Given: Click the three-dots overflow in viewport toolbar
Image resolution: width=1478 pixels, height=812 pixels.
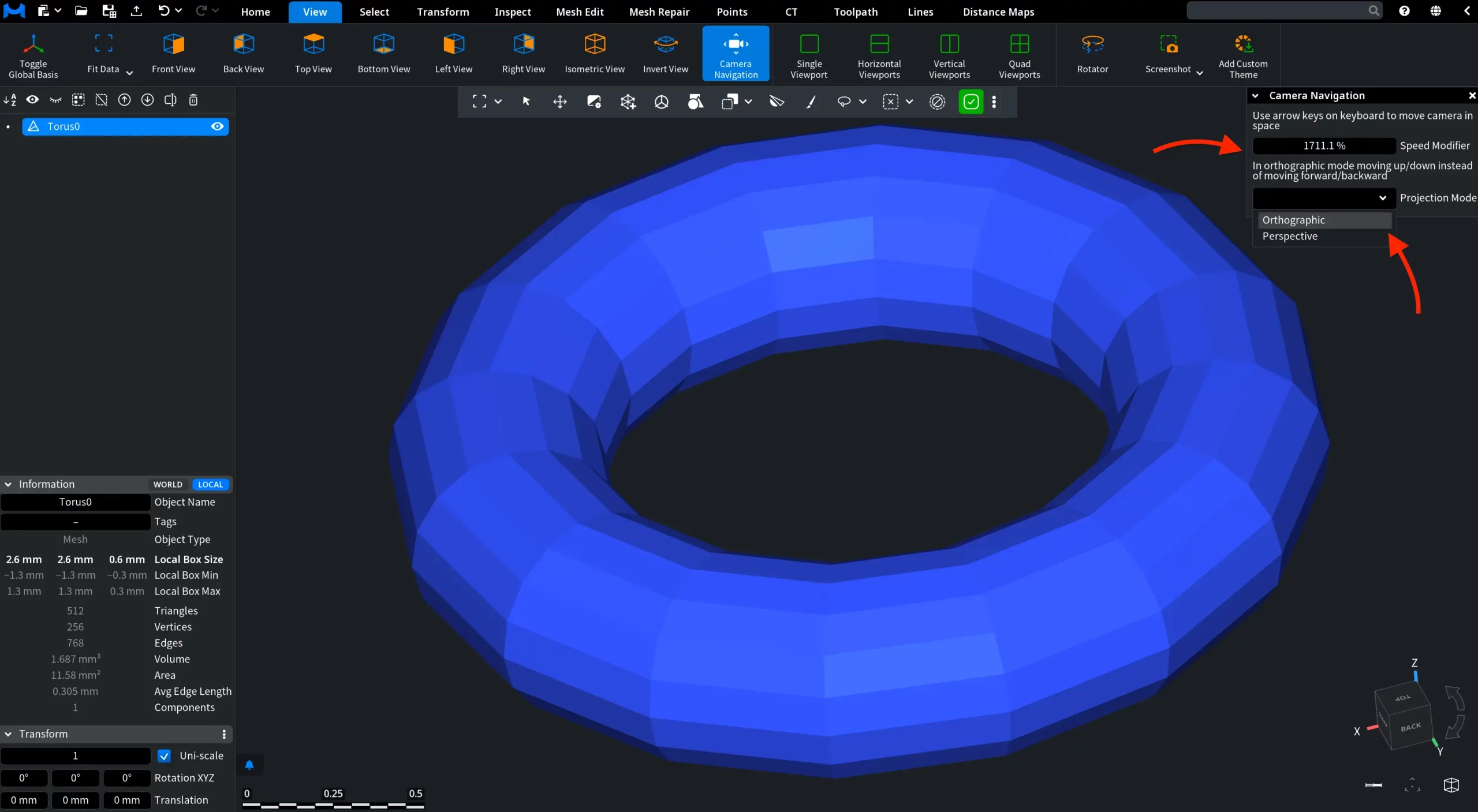Looking at the screenshot, I should 994,102.
